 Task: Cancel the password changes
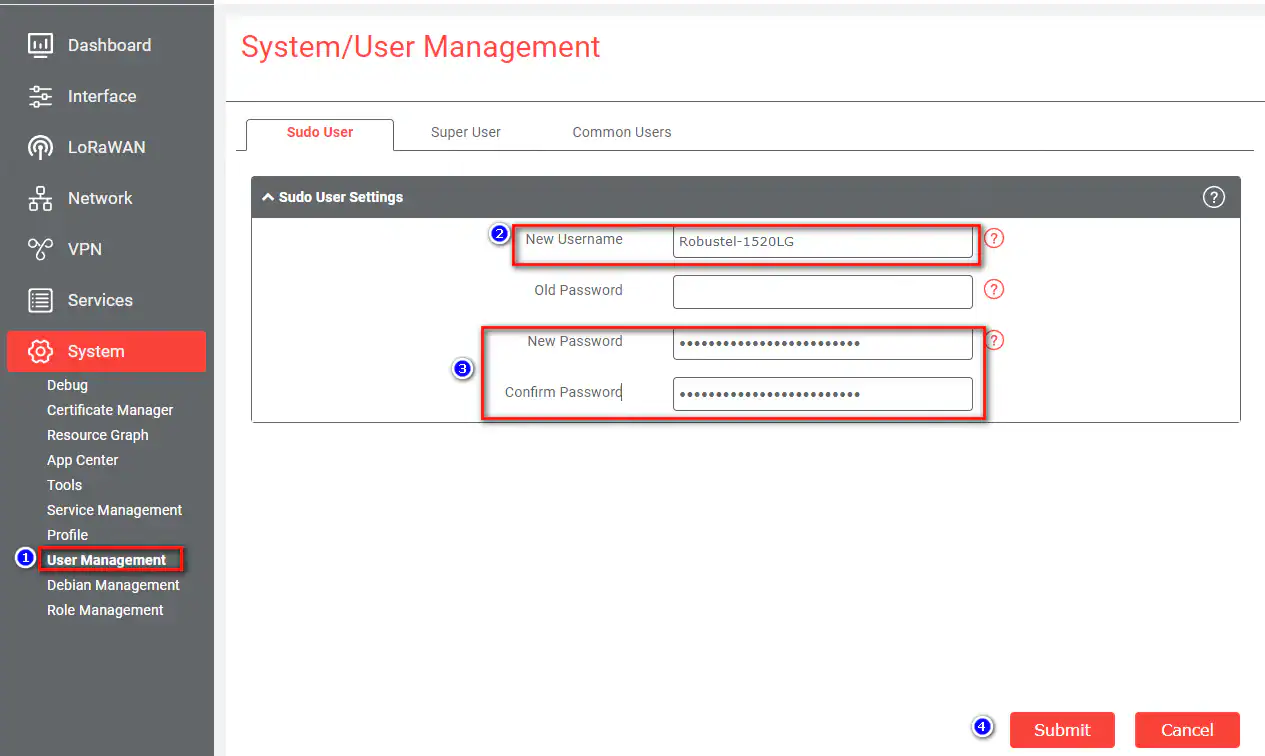pos(1187,730)
